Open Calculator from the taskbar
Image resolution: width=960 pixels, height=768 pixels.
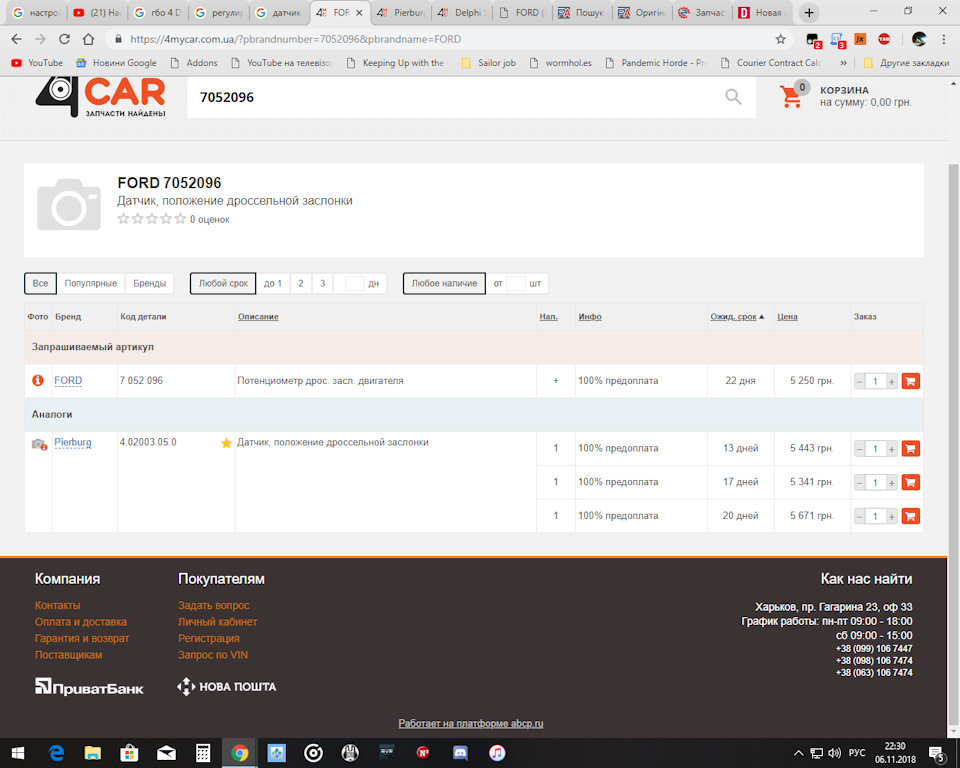203,753
